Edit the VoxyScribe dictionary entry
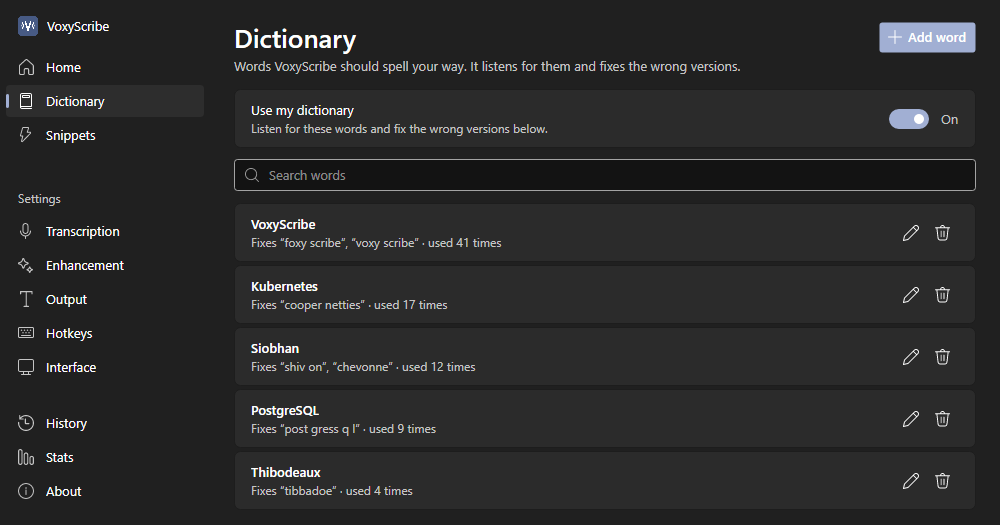This screenshot has height=525, width=1000. (911, 233)
